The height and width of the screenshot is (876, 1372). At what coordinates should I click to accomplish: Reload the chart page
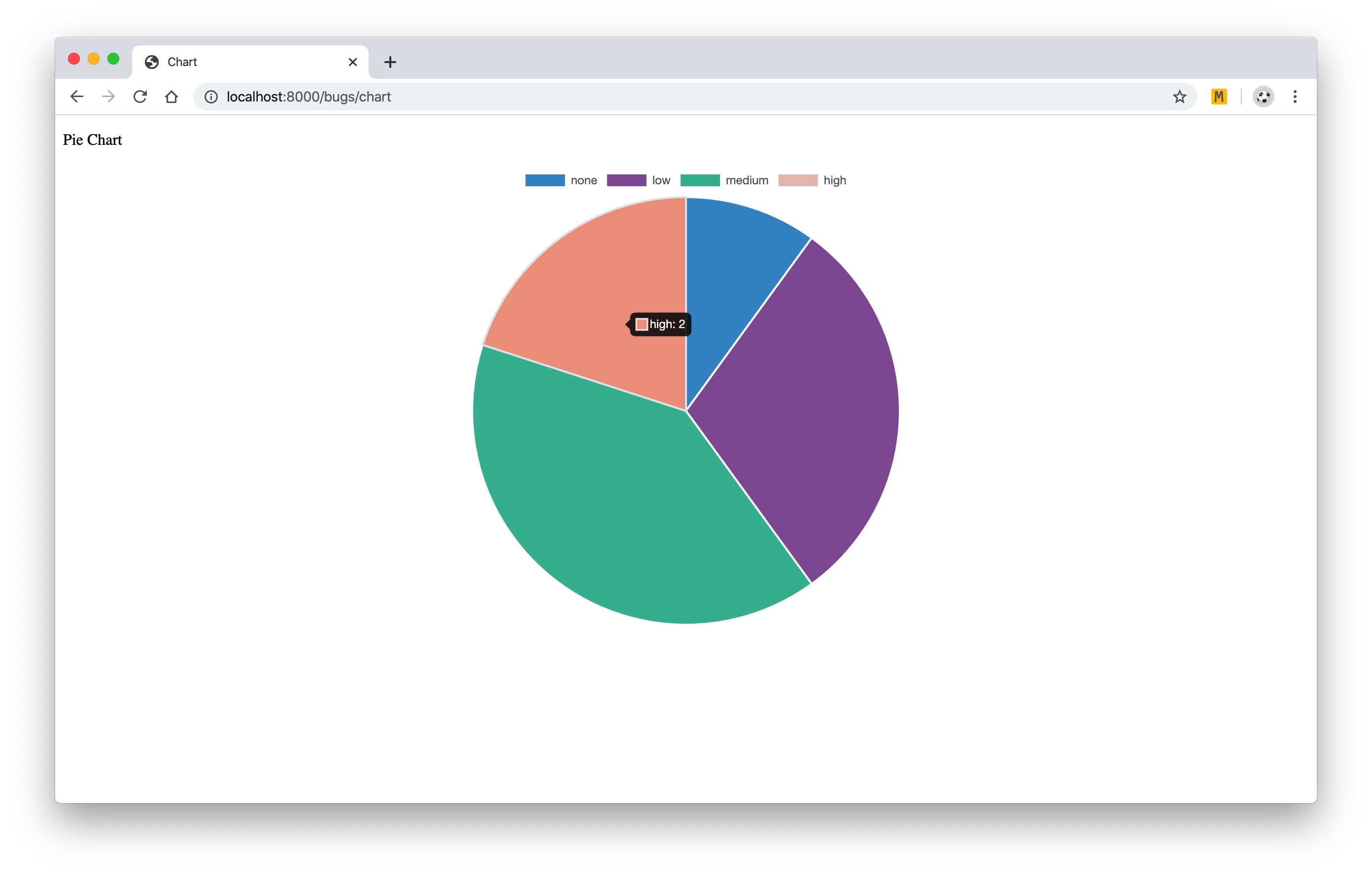click(x=140, y=97)
